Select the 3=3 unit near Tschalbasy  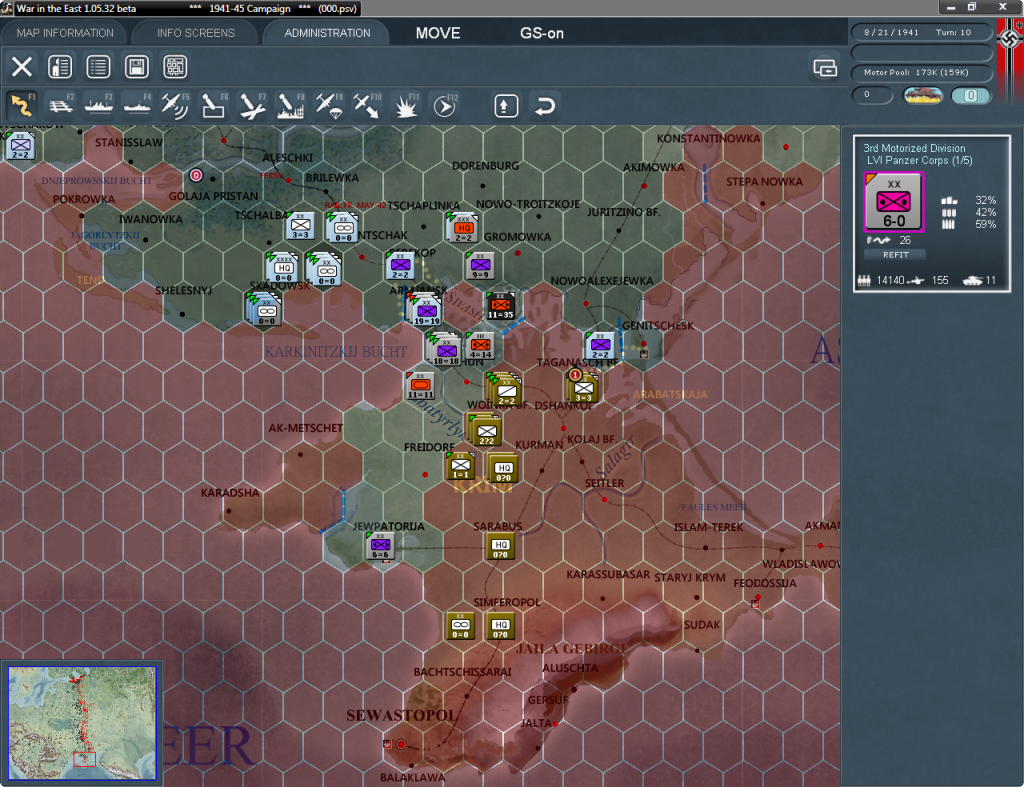300,226
